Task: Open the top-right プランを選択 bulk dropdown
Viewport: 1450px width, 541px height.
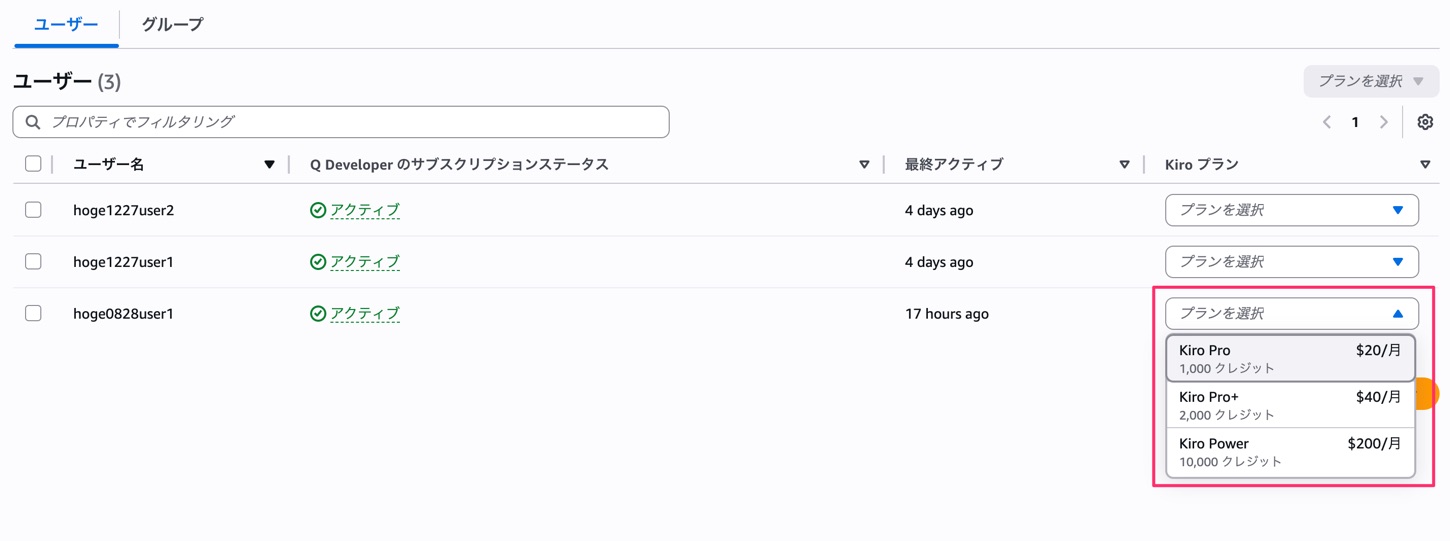Action: 1370,81
